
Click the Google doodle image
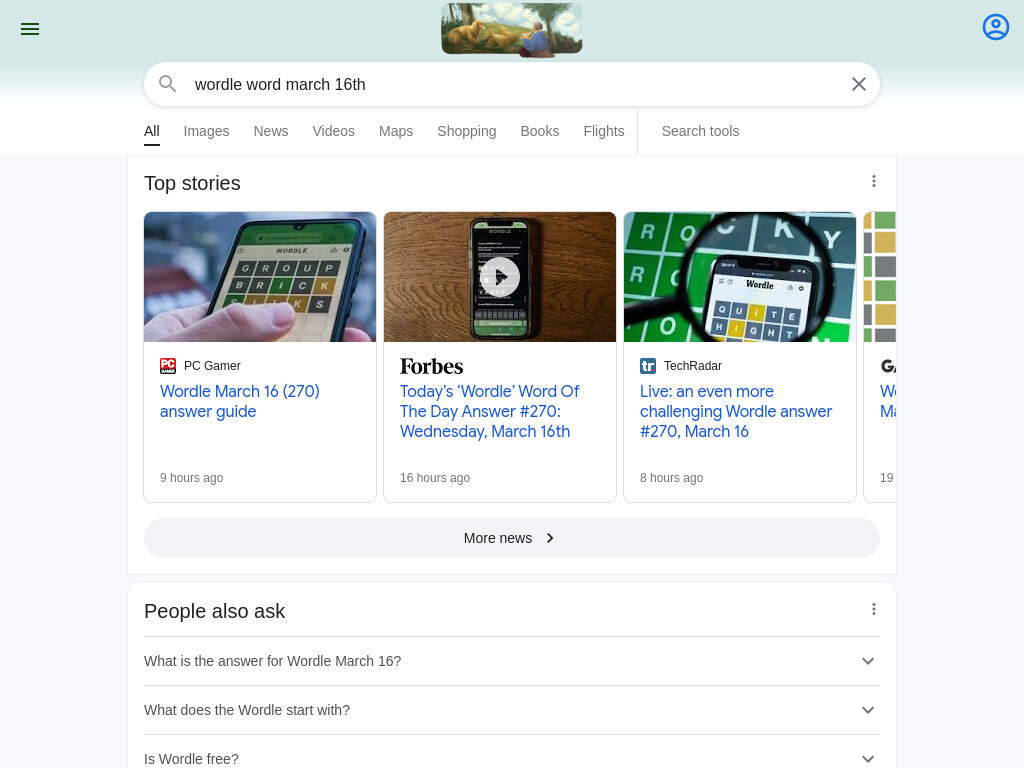point(511,29)
